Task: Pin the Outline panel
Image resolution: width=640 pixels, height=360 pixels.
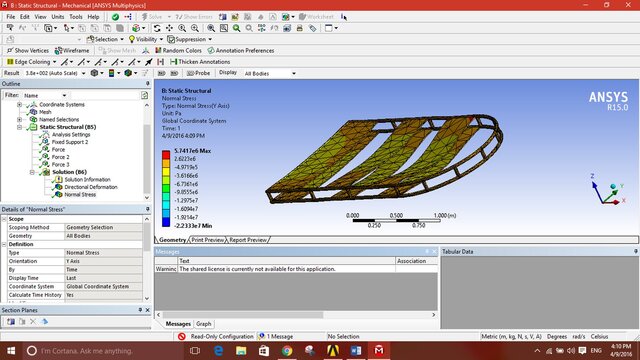Action: 147,84
